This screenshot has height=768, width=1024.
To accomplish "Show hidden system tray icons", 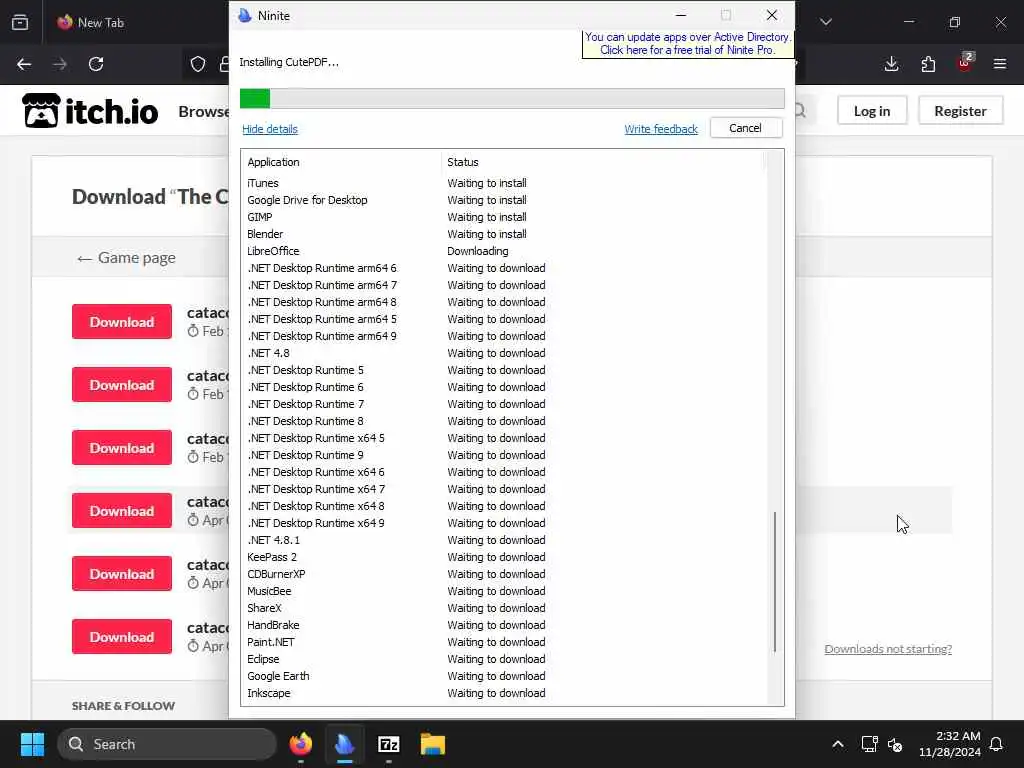I will (x=838, y=744).
